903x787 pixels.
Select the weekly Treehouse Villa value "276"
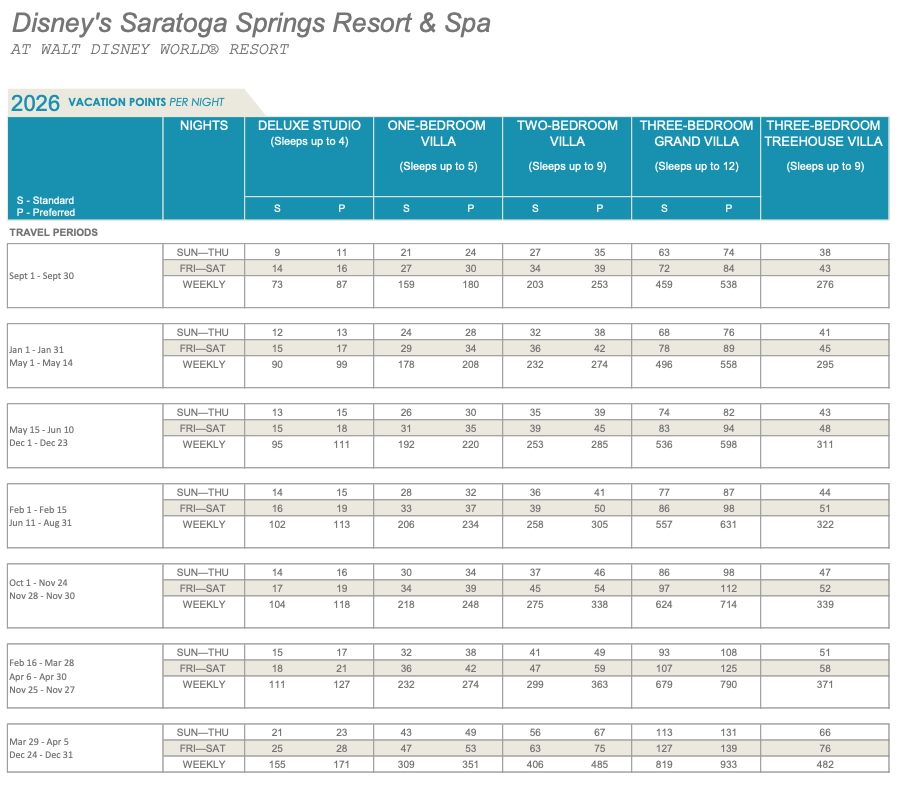[x=825, y=285]
